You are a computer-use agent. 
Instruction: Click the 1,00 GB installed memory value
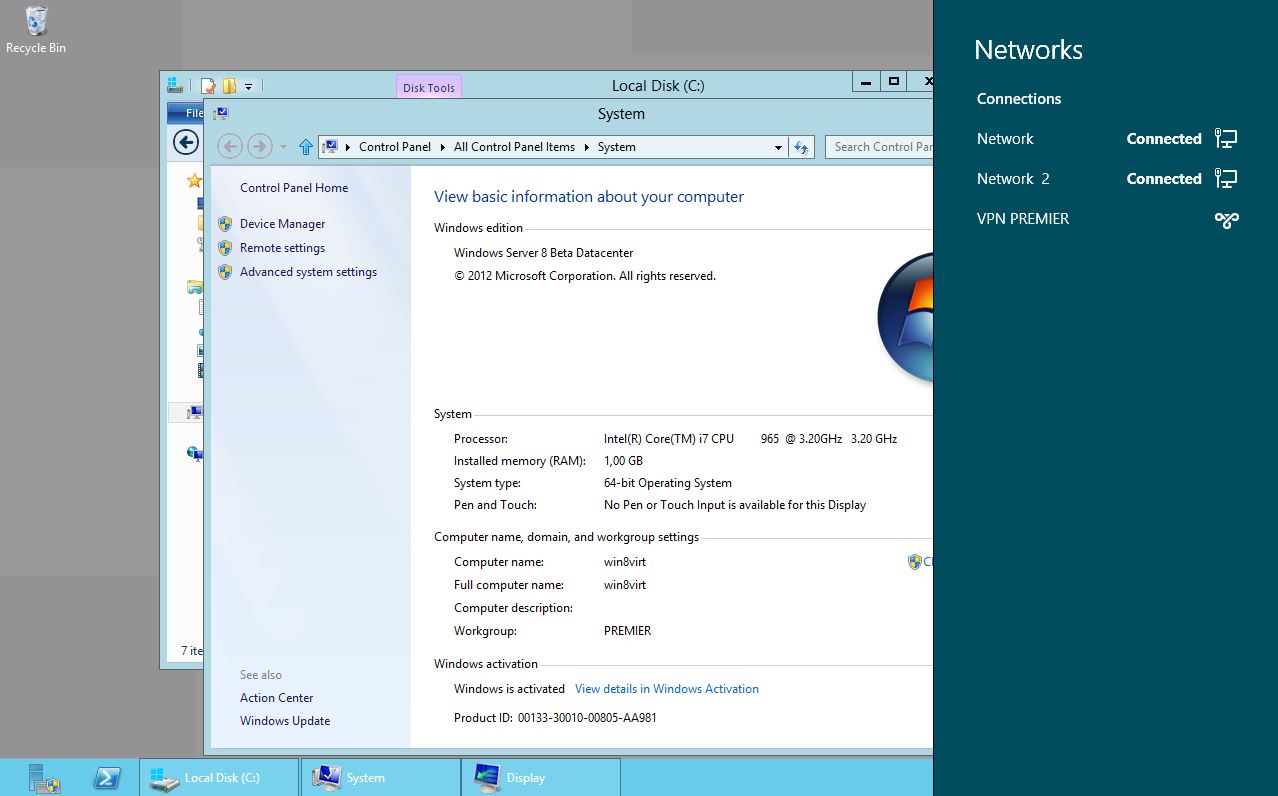point(623,461)
